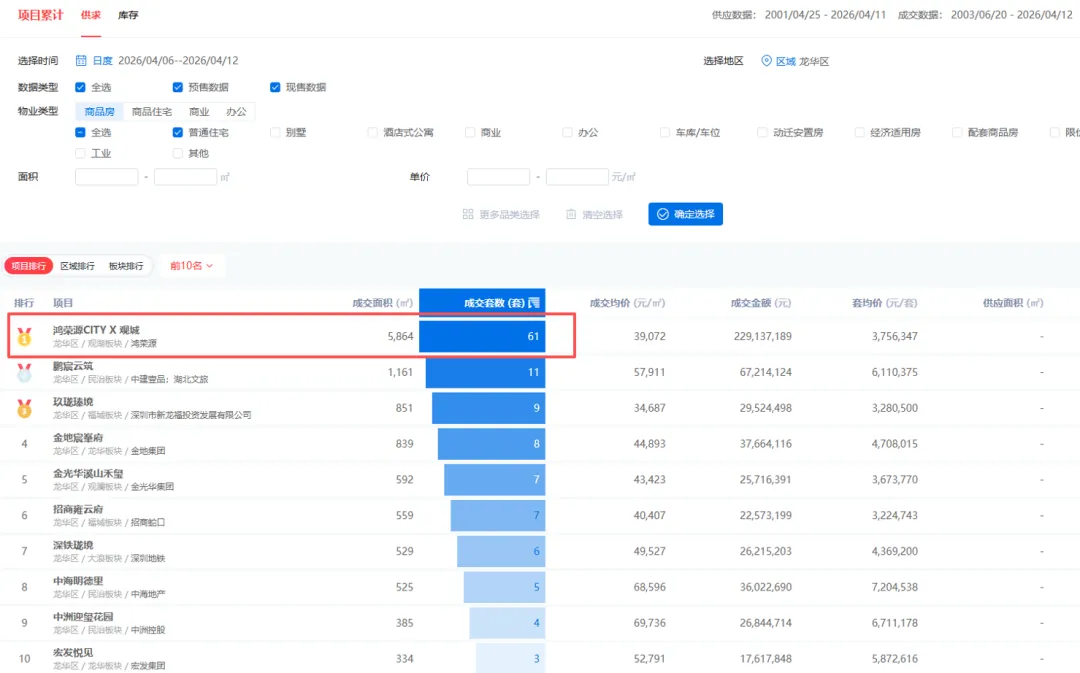
Task: Sort by 成交金额 column header
Action: (761, 303)
